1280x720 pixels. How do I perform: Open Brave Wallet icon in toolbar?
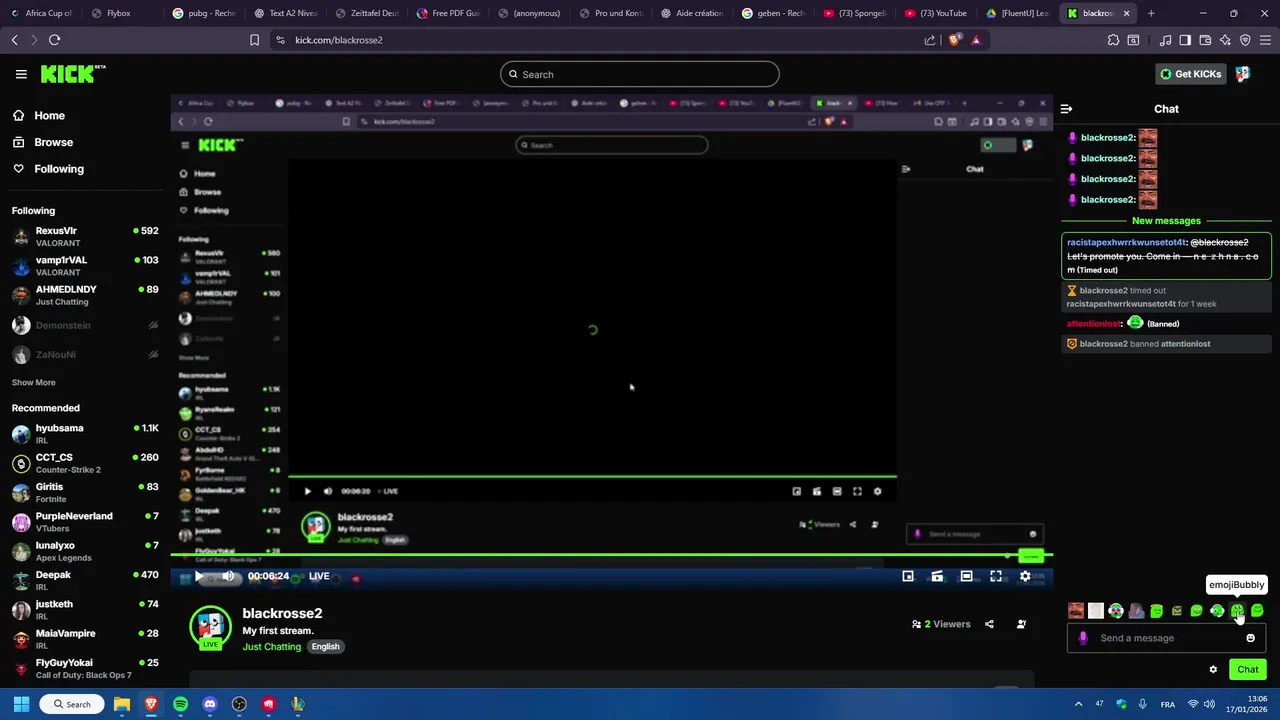coord(1205,40)
